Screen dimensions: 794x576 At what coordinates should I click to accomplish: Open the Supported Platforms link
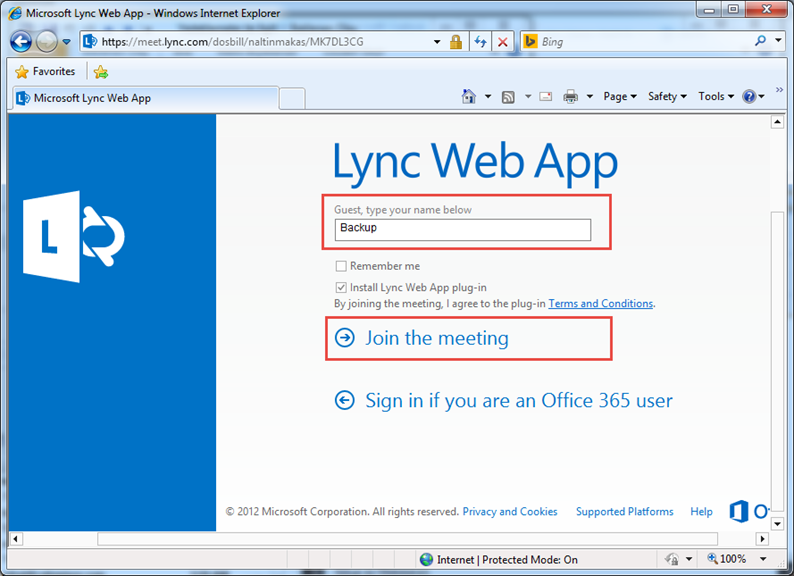pyautogui.click(x=625, y=512)
